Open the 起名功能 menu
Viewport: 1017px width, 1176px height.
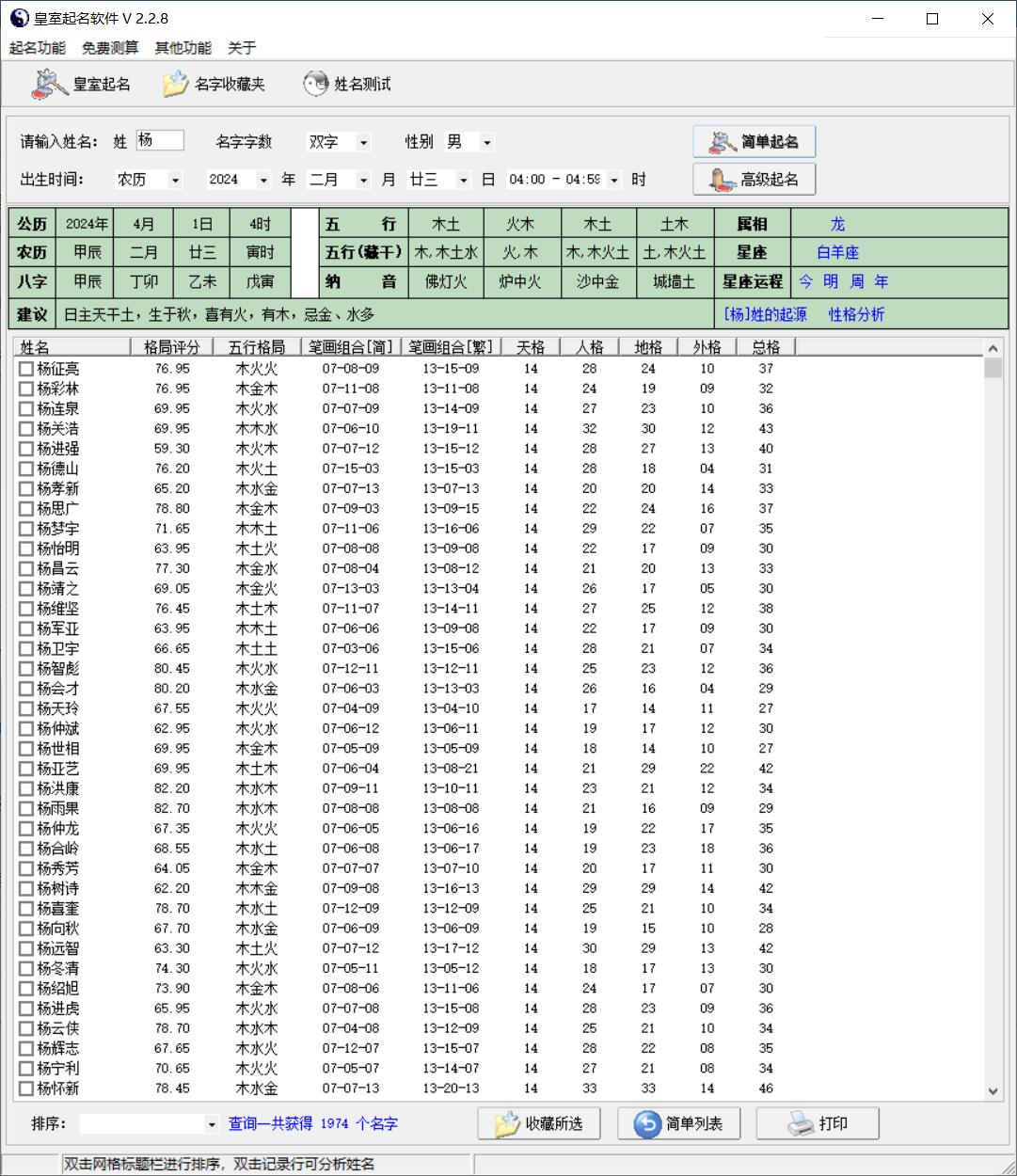[x=38, y=48]
